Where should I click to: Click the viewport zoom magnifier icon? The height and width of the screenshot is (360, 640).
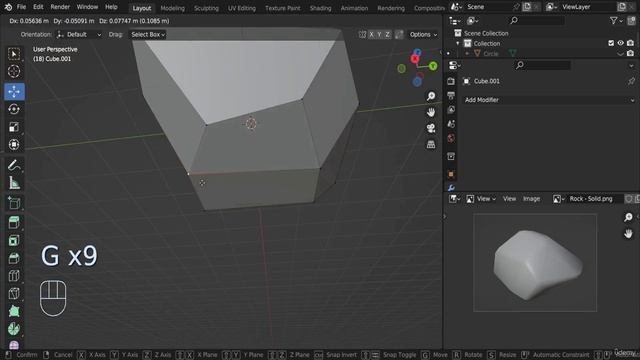pos(431,96)
